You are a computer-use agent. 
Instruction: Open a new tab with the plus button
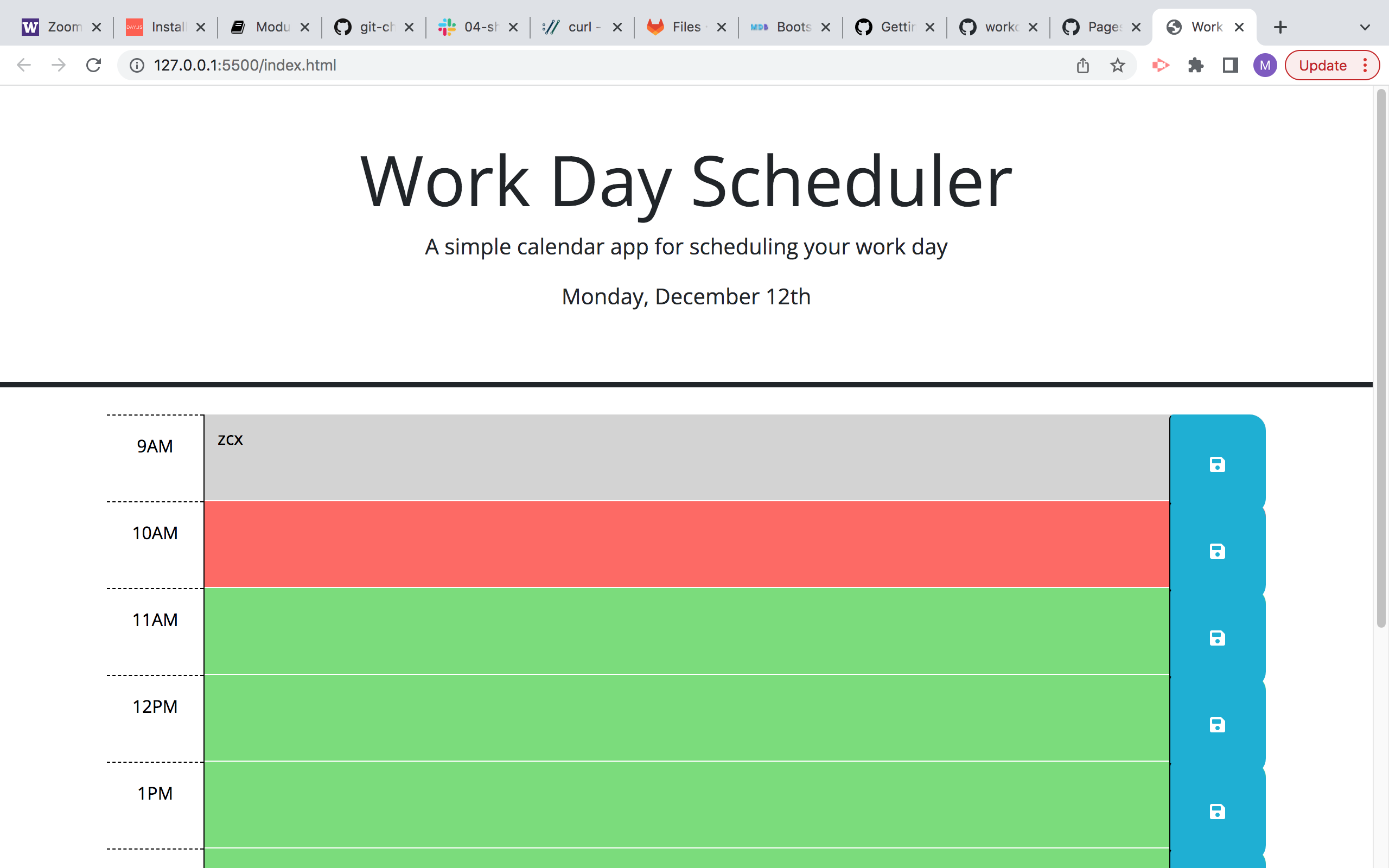[x=1280, y=27]
